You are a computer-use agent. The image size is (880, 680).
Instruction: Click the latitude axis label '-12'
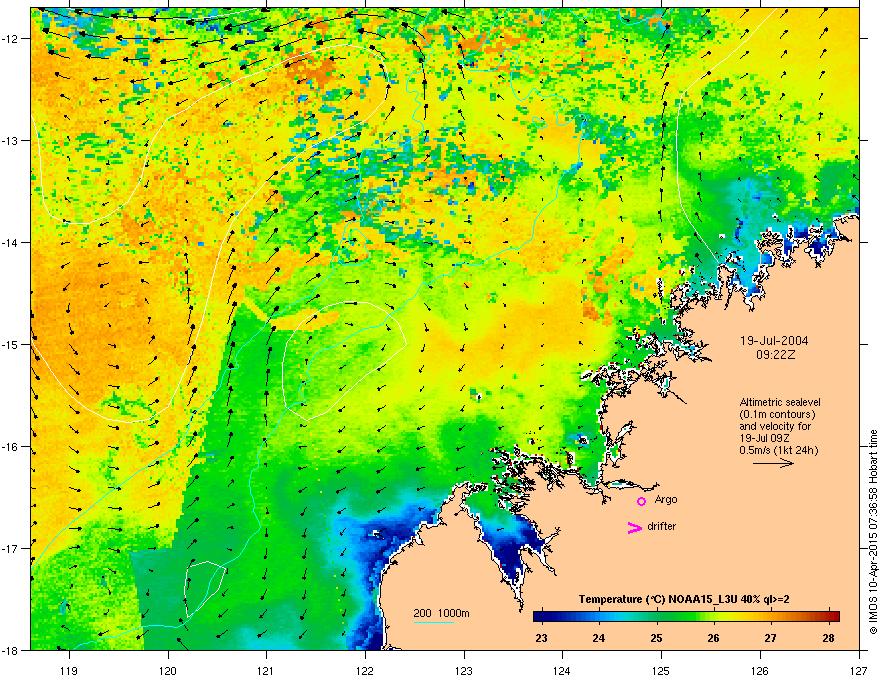point(10,39)
